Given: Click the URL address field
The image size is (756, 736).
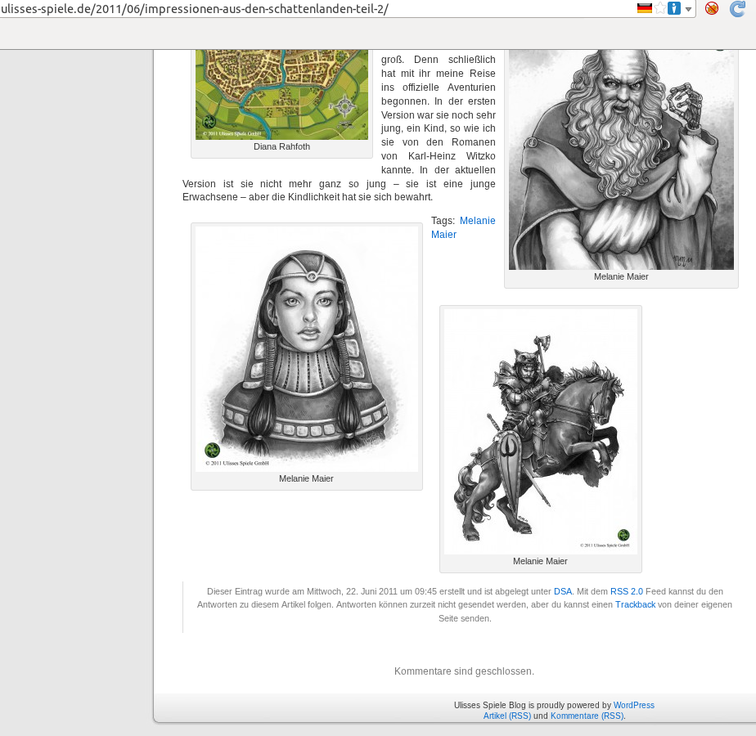Looking at the screenshot, I should click(300, 9).
